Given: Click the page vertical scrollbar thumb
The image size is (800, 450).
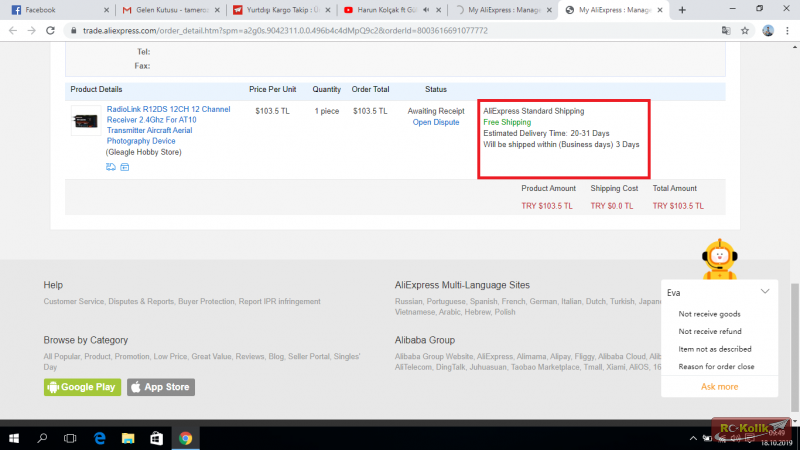Looking at the screenshot, I should [794, 347].
